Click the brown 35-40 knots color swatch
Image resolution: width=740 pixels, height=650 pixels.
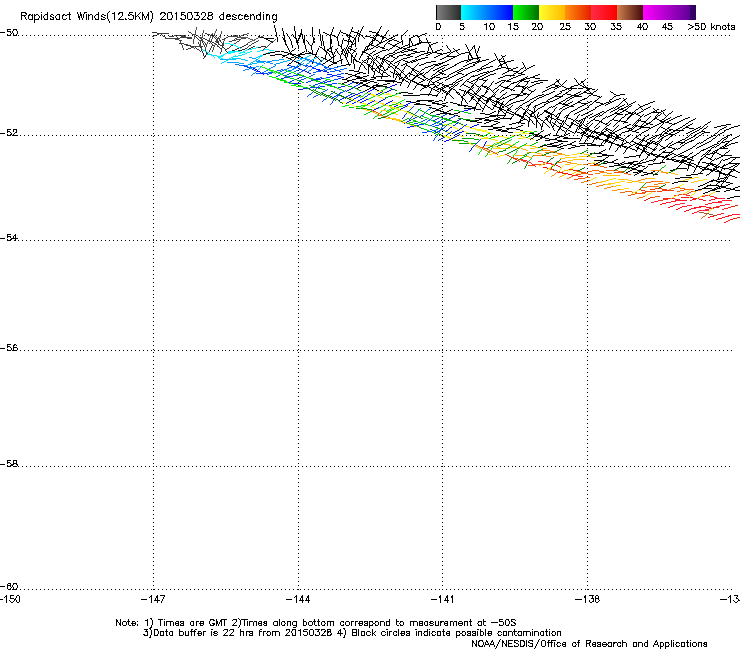pyautogui.click(x=630, y=12)
